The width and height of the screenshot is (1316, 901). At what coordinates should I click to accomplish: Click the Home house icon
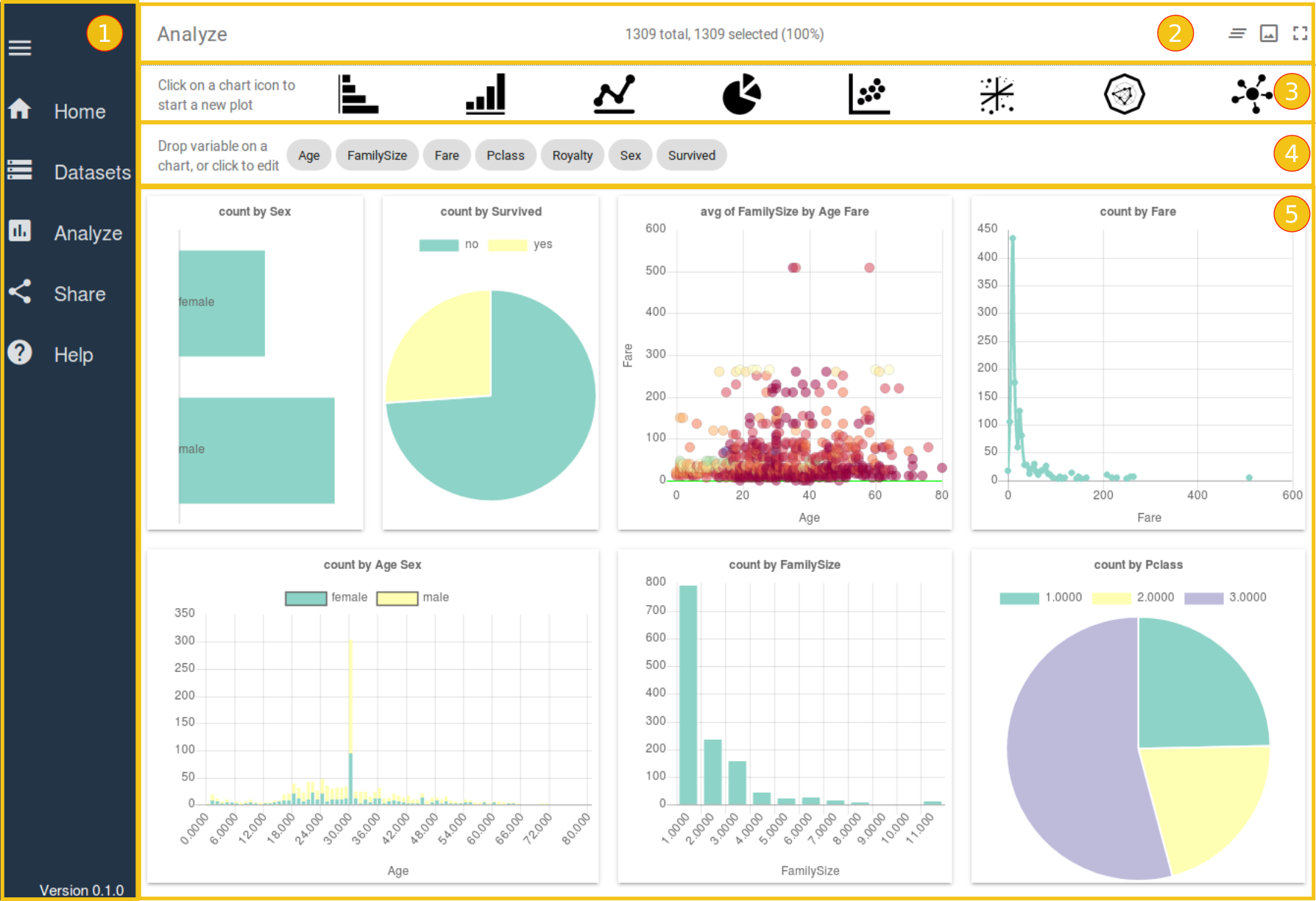20,109
